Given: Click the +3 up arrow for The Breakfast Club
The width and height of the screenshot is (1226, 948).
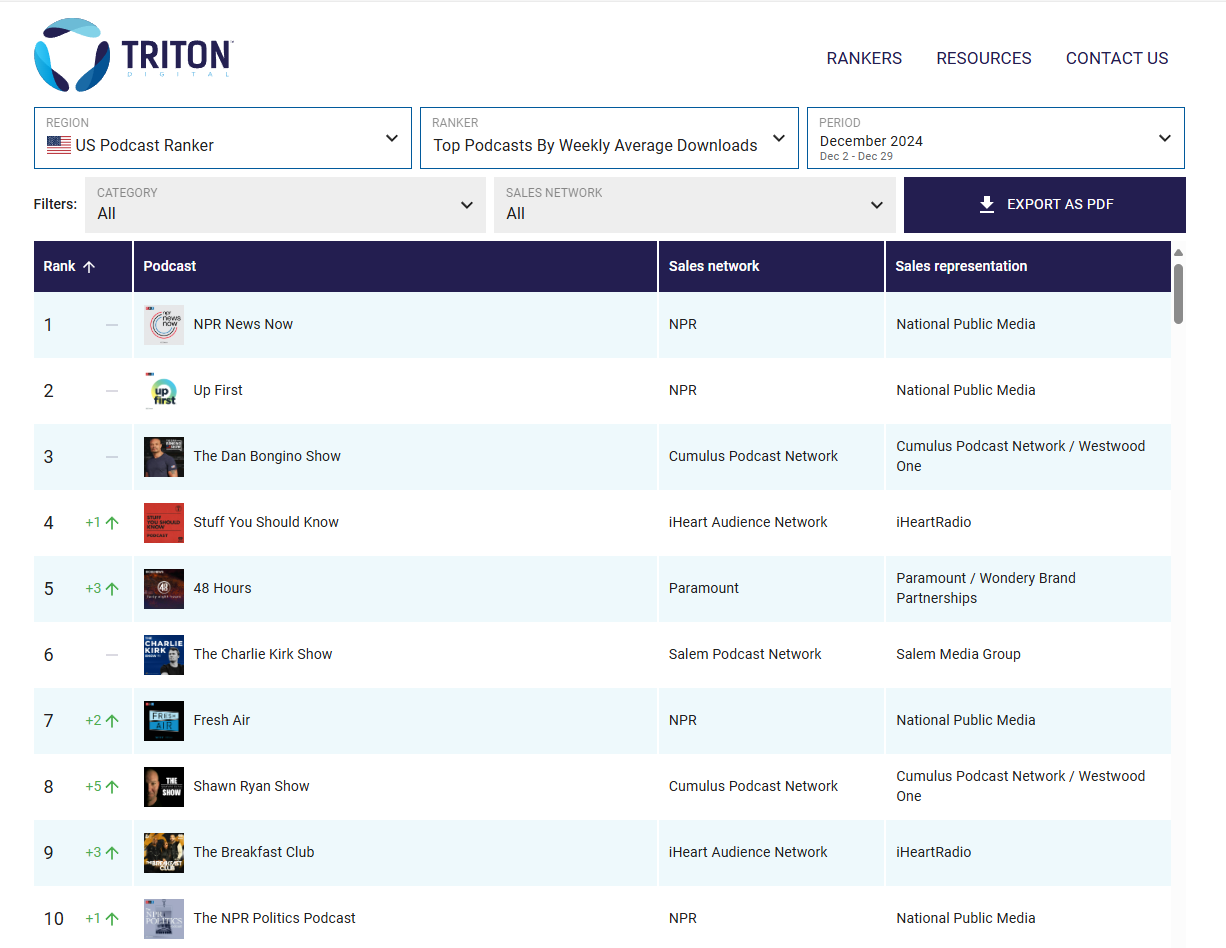Looking at the screenshot, I should click(x=112, y=852).
